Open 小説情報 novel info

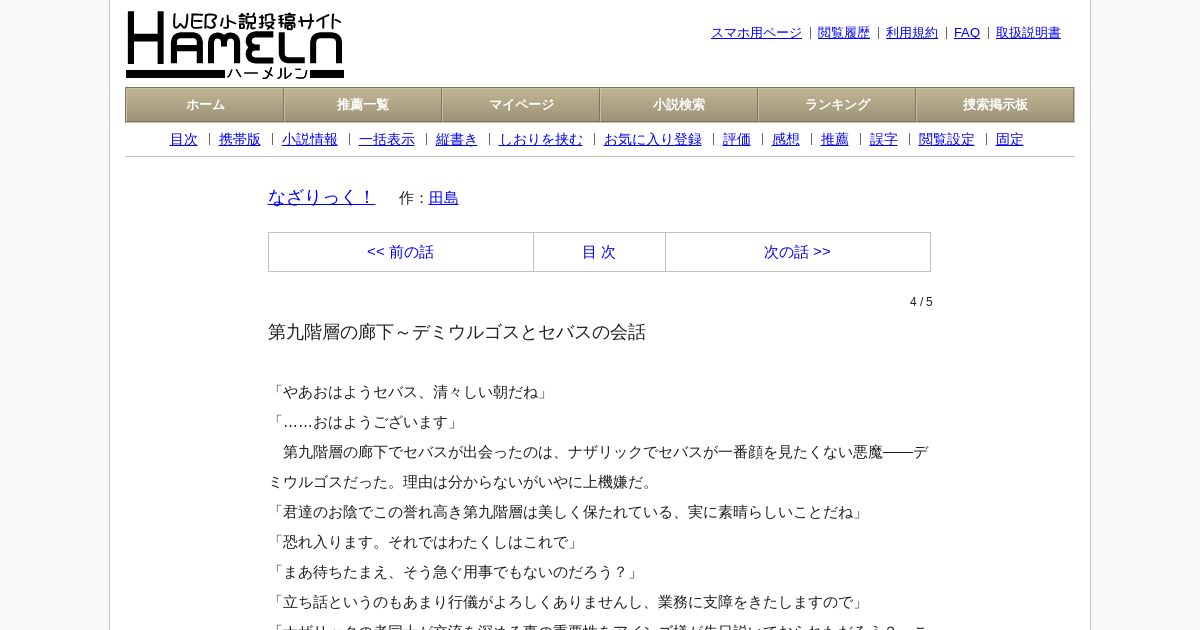pos(310,140)
